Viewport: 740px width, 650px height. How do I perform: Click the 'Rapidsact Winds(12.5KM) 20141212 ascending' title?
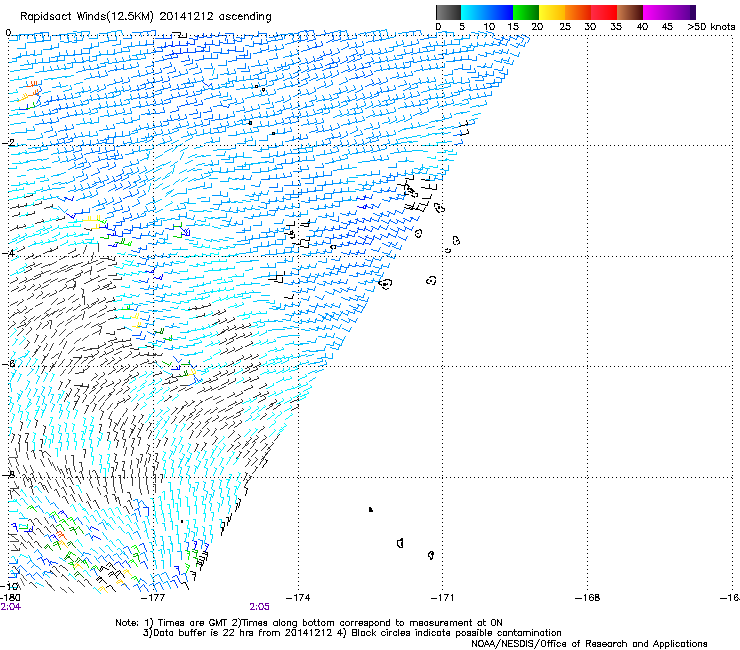[146, 17]
